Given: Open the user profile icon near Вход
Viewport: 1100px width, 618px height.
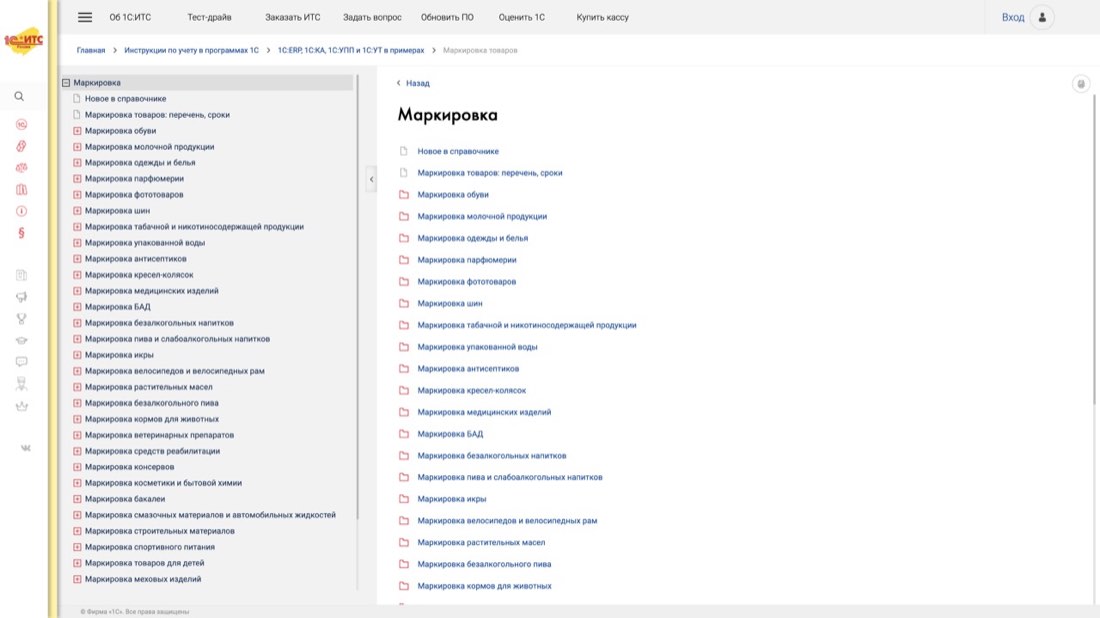Looking at the screenshot, I should coord(1042,18).
